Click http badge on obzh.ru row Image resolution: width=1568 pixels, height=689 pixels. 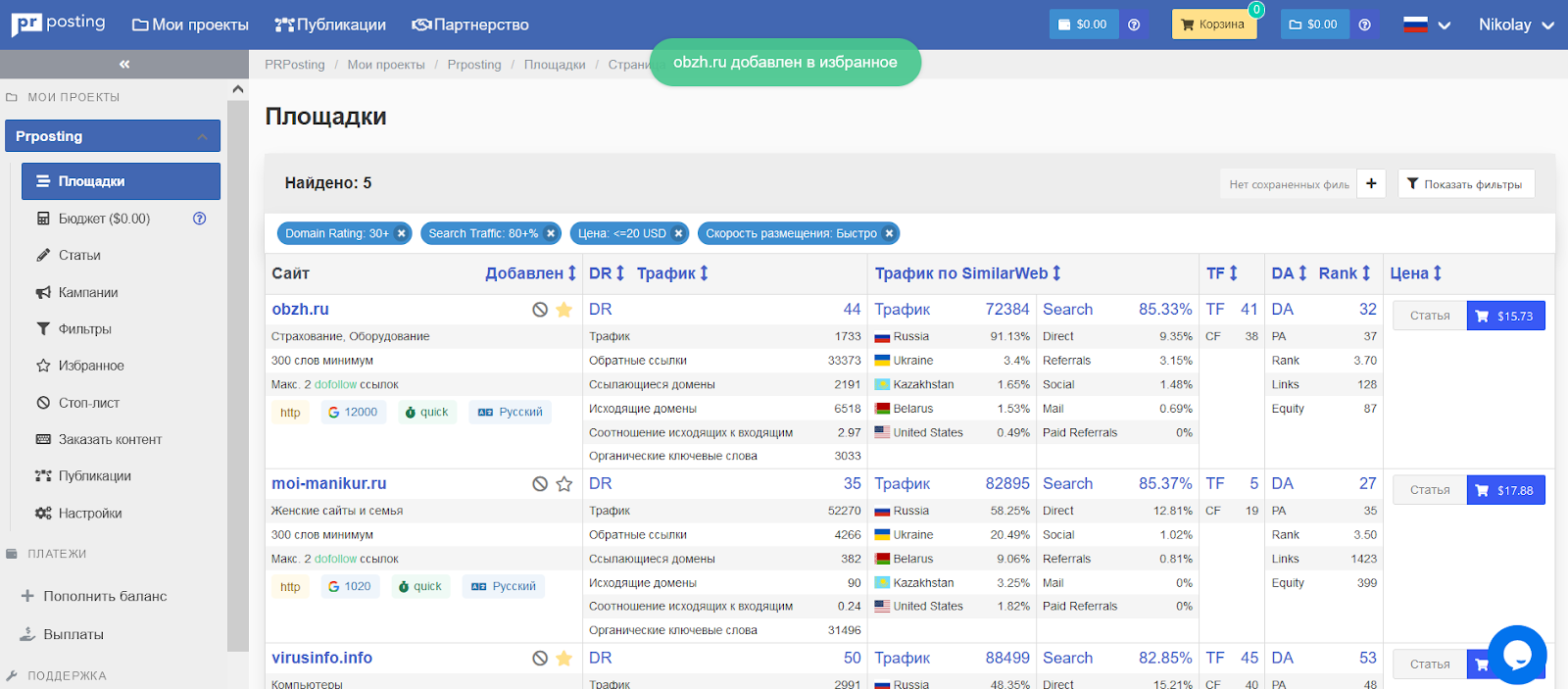pyautogui.click(x=290, y=413)
